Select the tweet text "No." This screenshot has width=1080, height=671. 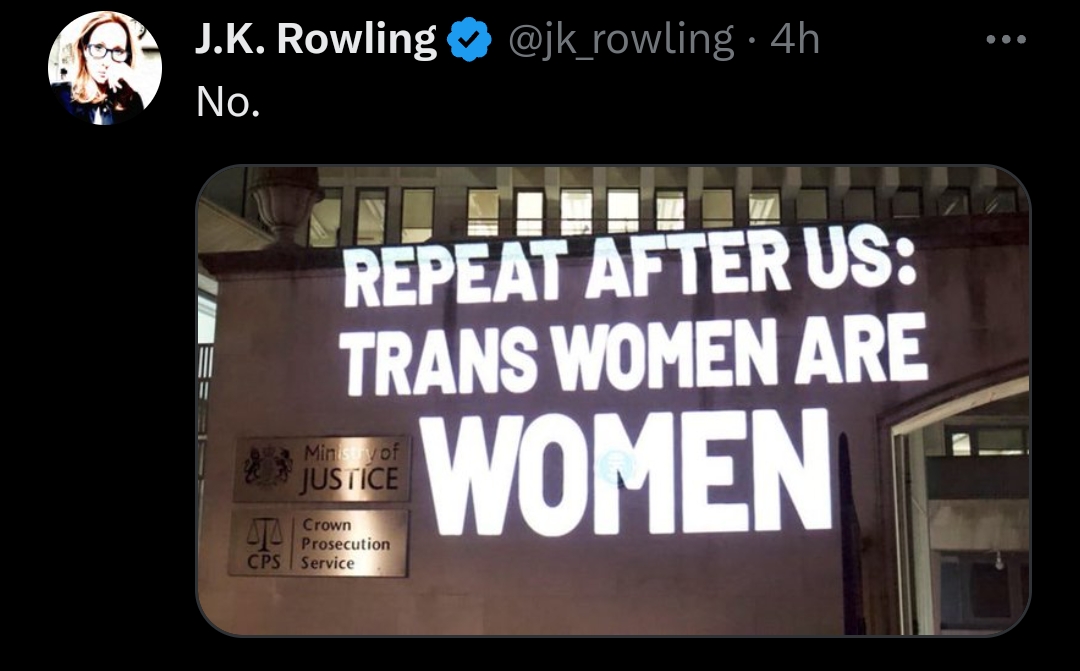point(228,102)
